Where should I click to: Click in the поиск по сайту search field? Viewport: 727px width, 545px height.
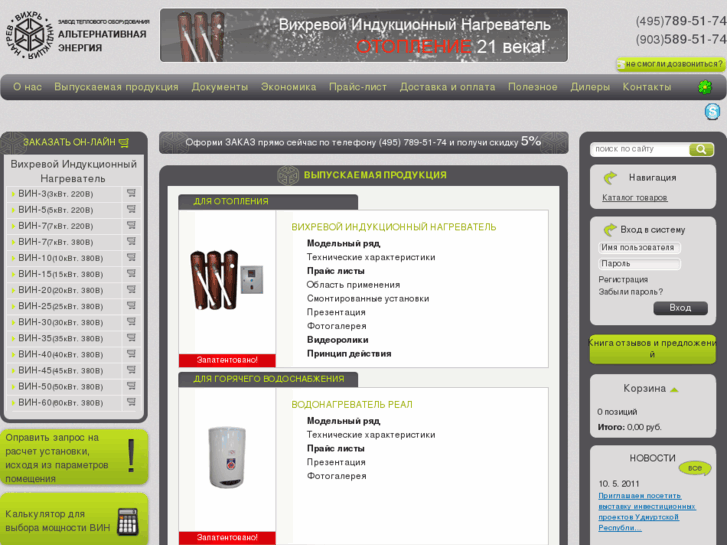click(639, 149)
